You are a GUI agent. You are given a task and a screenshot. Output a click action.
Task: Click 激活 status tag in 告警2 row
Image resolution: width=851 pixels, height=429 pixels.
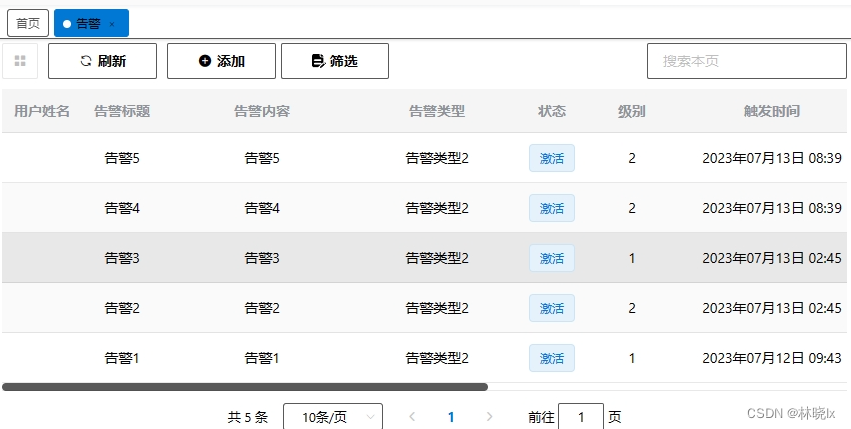pyautogui.click(x=552, y=308)
